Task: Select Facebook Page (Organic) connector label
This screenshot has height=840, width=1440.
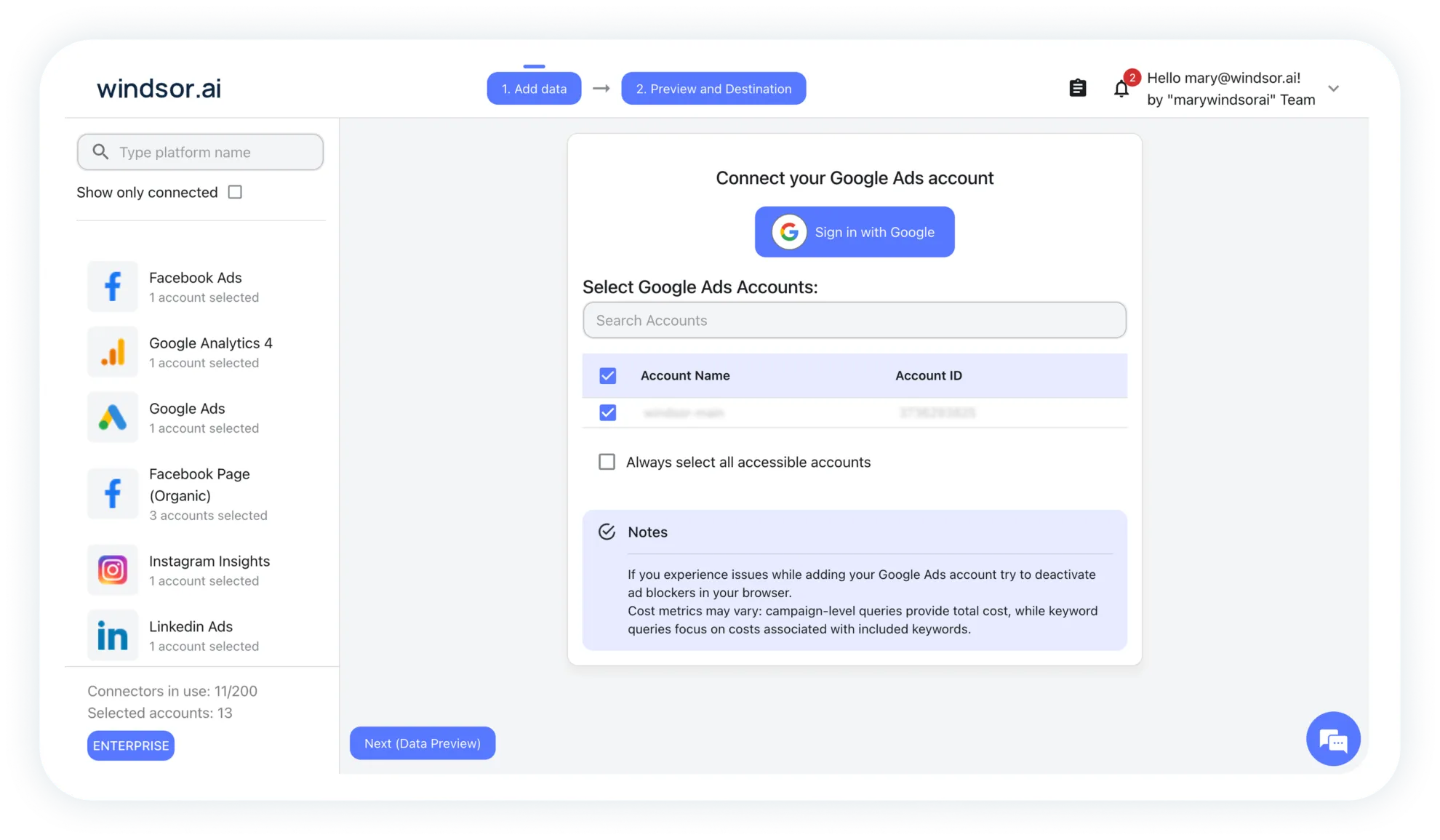Action: click(199, 485)
